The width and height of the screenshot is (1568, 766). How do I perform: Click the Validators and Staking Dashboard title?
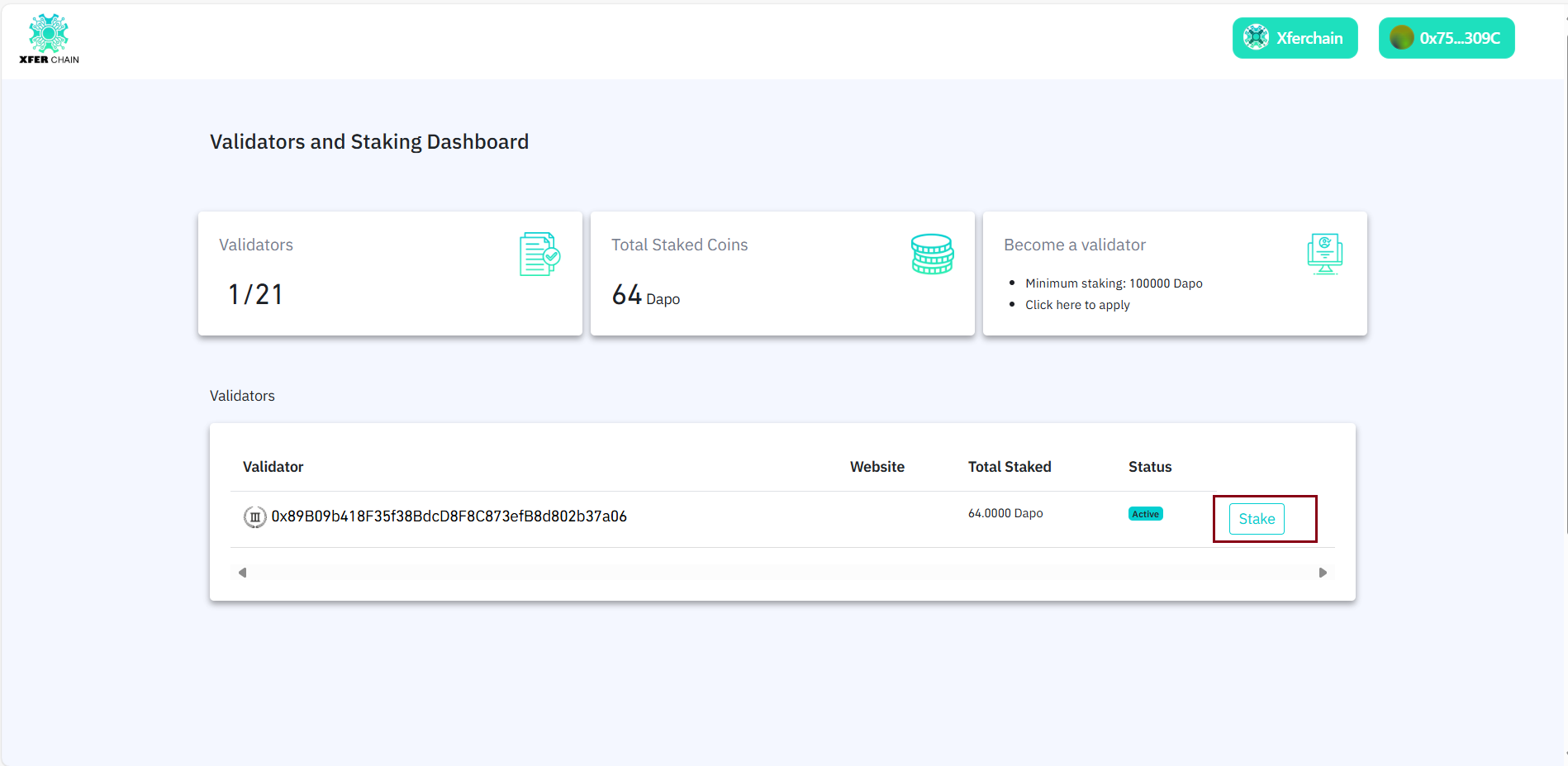[368, 141]
